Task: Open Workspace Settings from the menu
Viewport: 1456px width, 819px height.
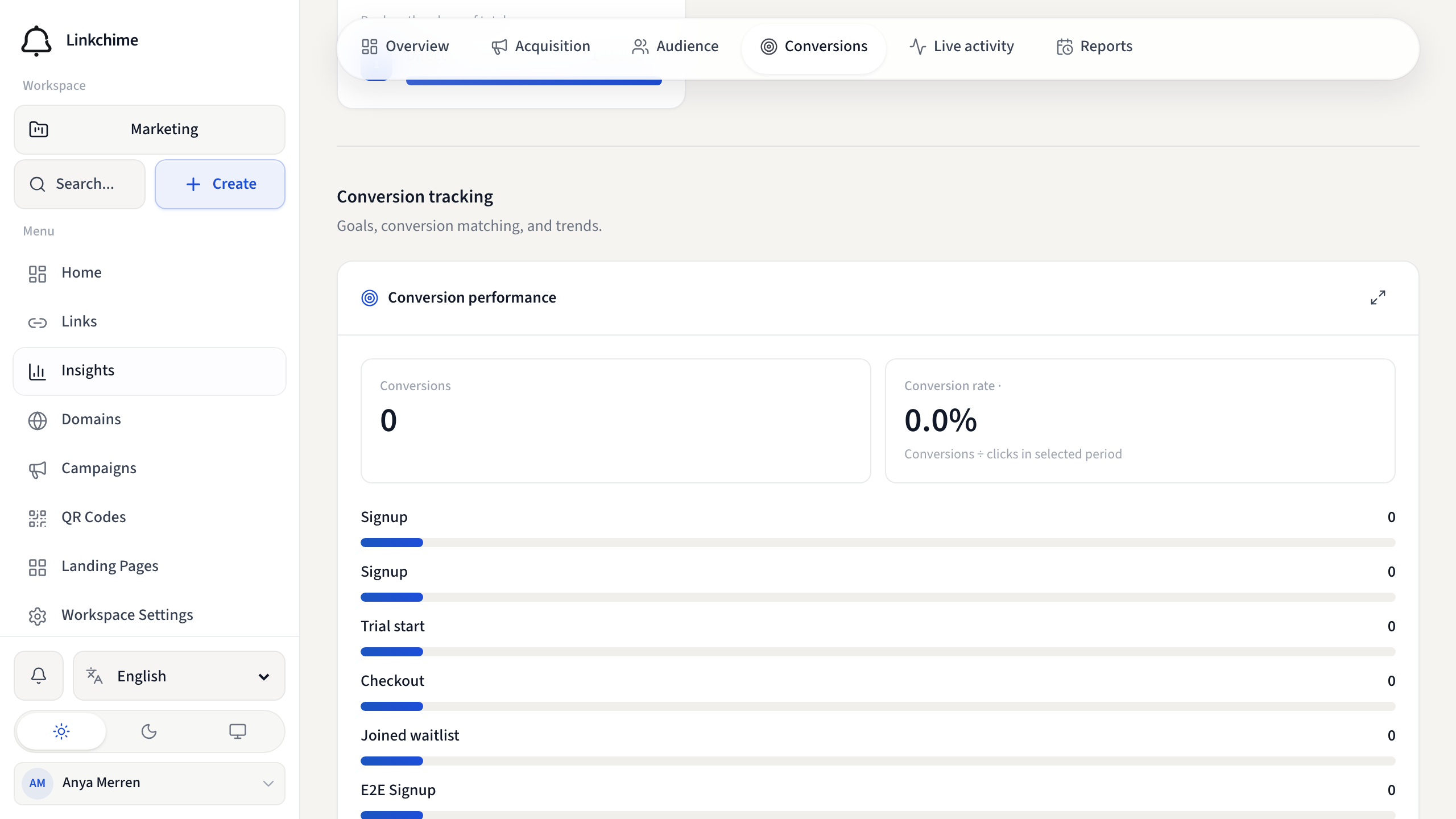Action: pos(150,615)
